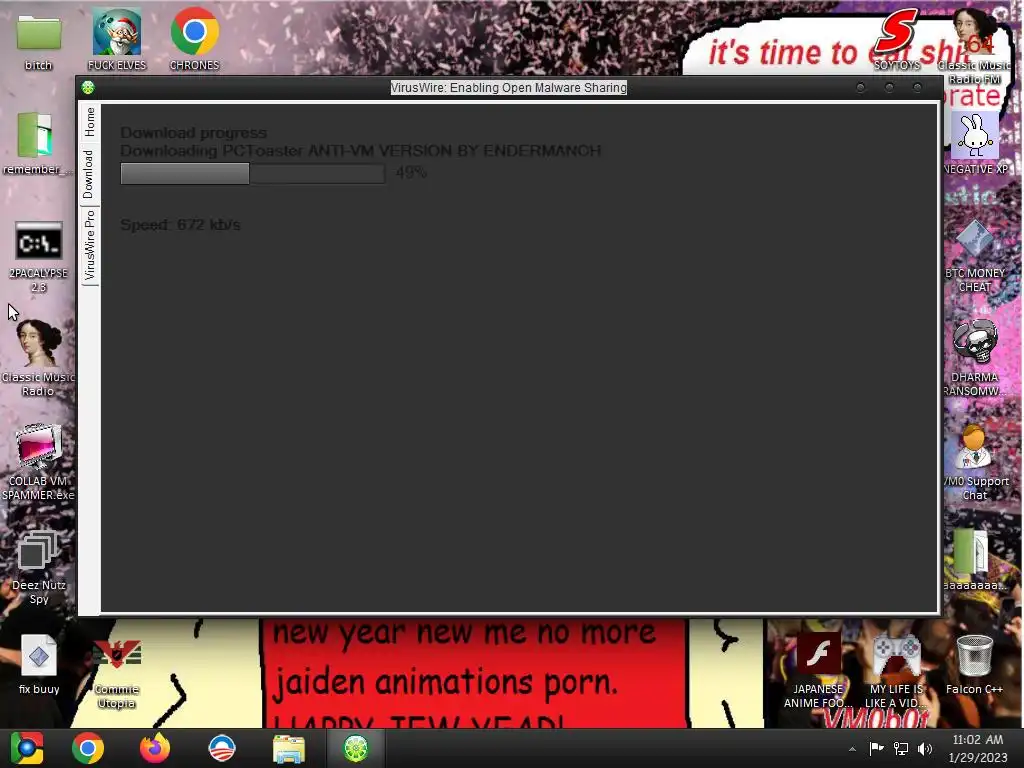This screenshot has width=1024, height=768.
Task: Open the 2PACALYPSE 2.3 command prompt icon
Action: click(39, 257)
